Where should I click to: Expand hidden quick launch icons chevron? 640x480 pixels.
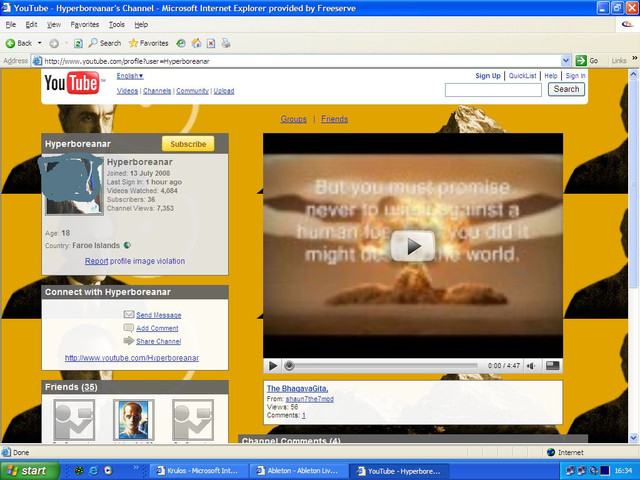click(x=136, y=467)
